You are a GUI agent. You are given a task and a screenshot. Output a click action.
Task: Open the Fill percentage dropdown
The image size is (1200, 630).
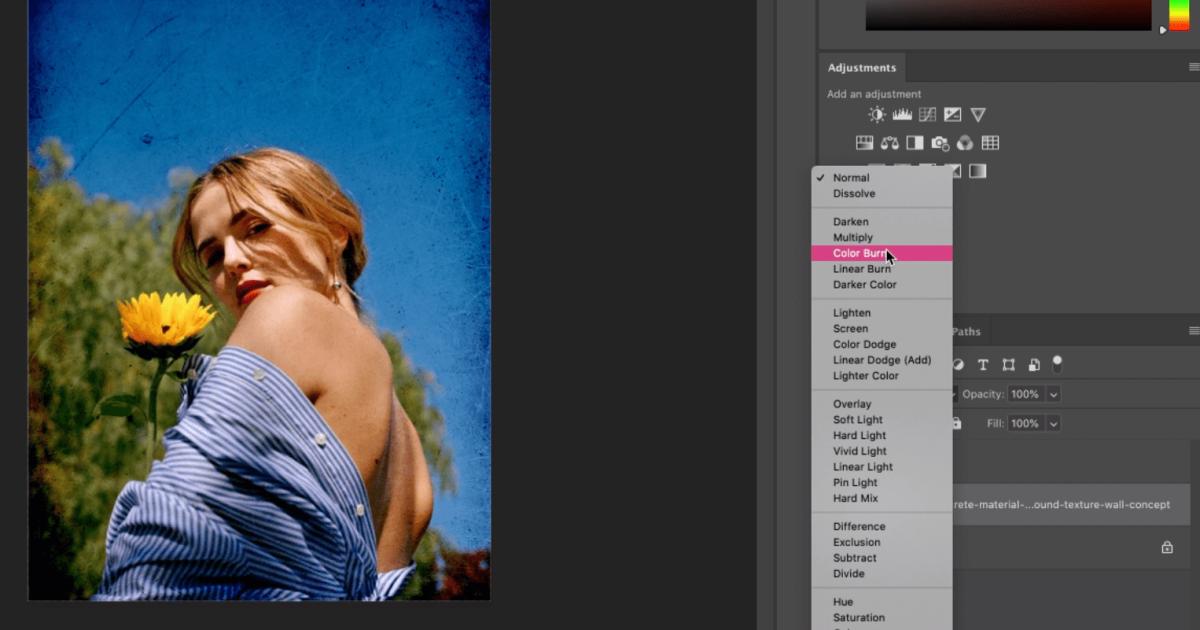tap(1053, 423)
